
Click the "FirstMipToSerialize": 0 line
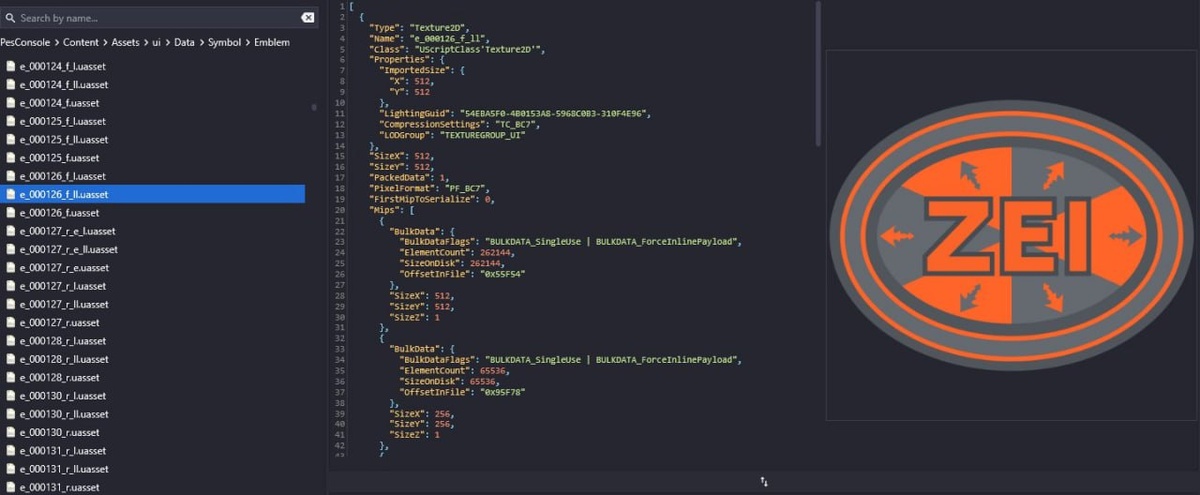431,199
